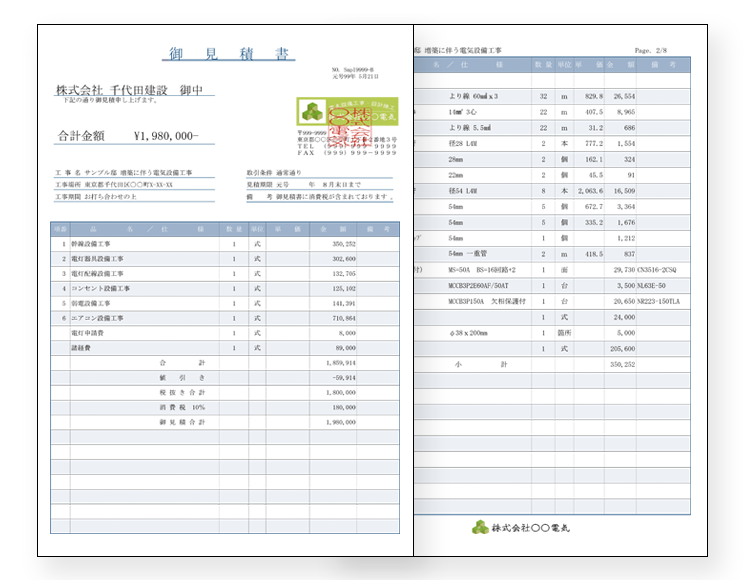The height and width of the screenshot is (580, 750).
Task: Select the MCCB3P150A 欠相保護付 row on page two
Action: (485, 301)
